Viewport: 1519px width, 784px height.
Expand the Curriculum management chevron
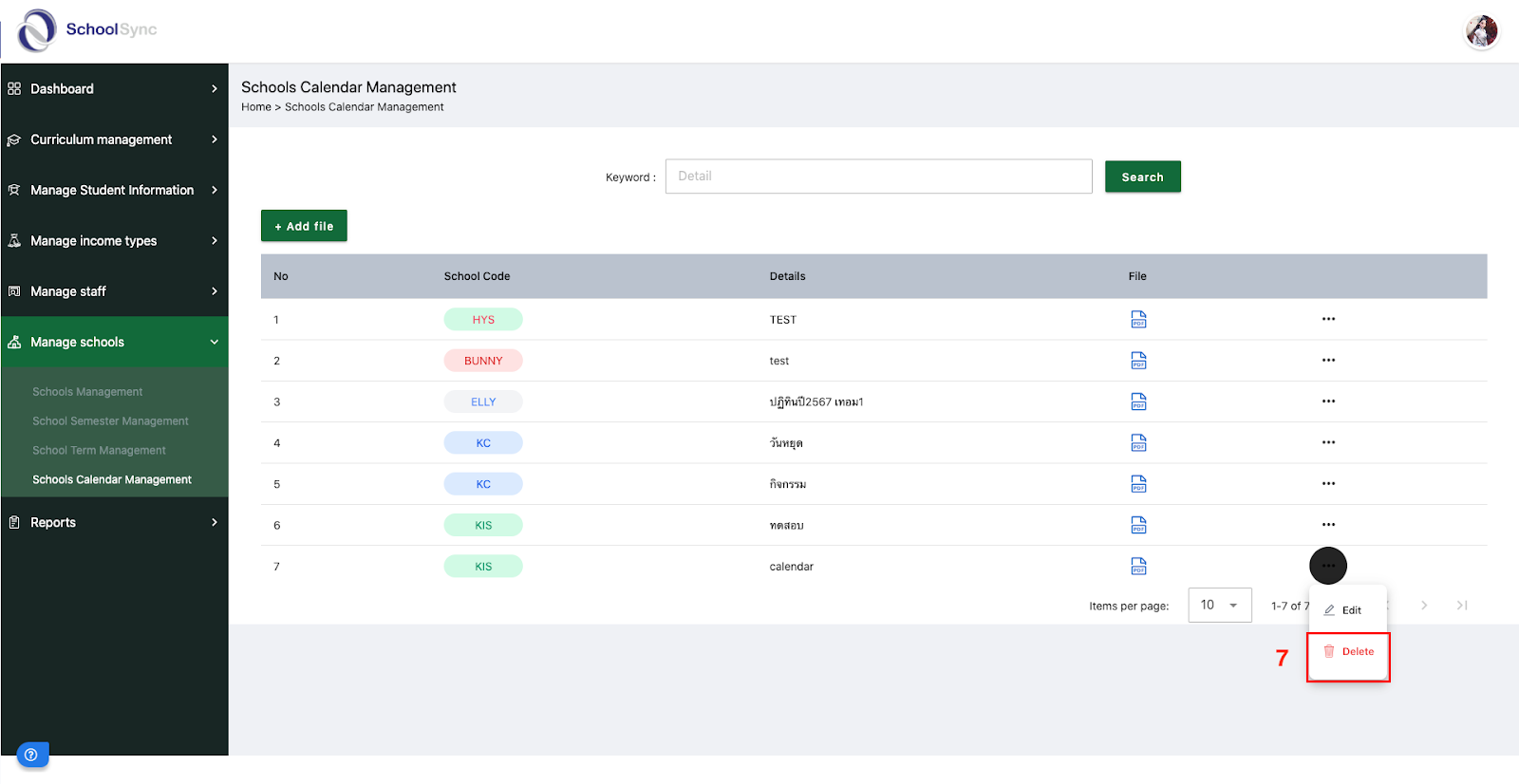click(214, 140)
